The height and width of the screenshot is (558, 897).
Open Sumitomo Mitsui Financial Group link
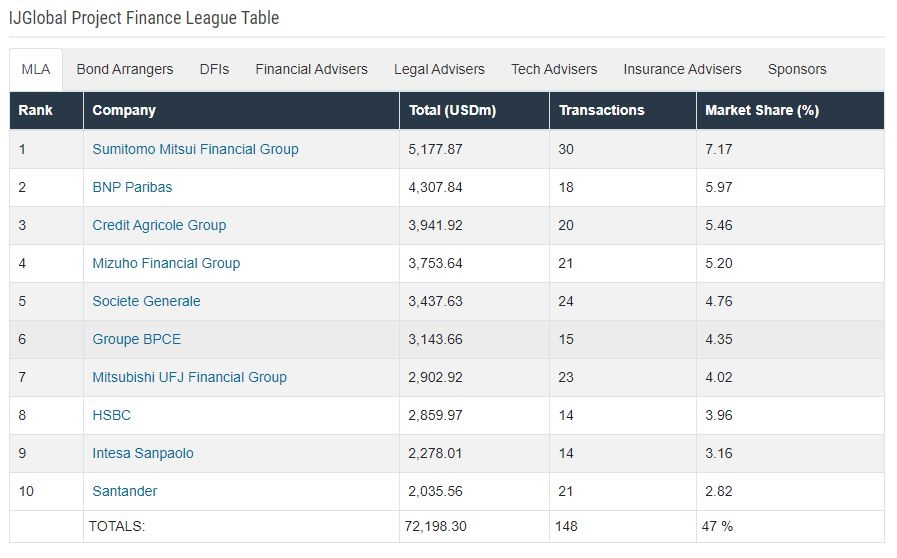coord(195,149)
